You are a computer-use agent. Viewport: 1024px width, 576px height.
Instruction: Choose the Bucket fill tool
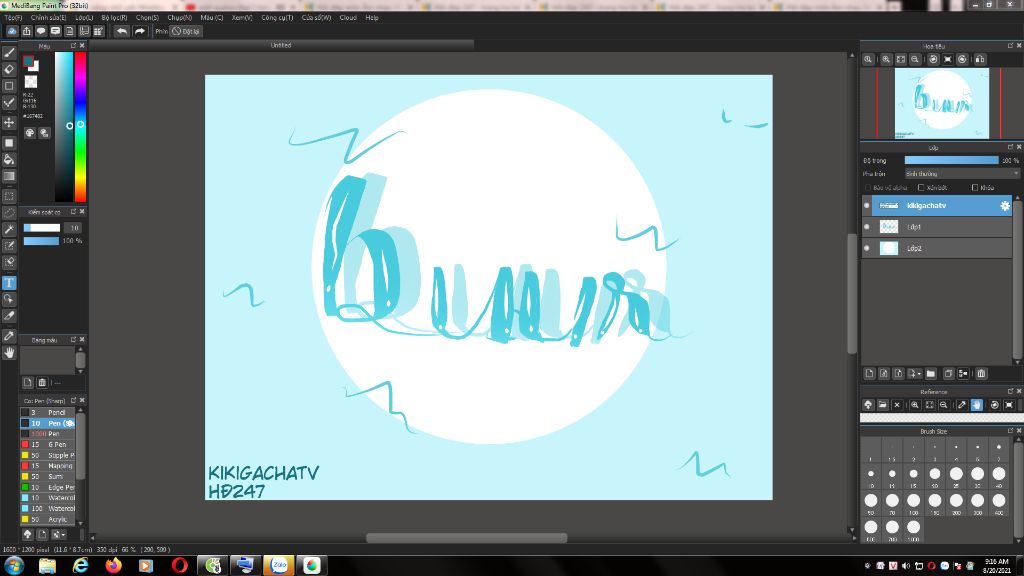(x=9, y=159)
